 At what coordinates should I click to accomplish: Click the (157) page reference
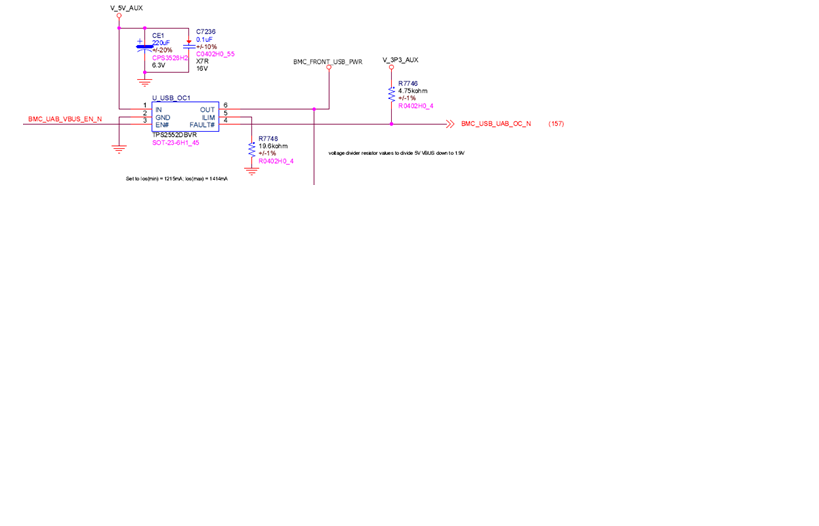point(556,124)
